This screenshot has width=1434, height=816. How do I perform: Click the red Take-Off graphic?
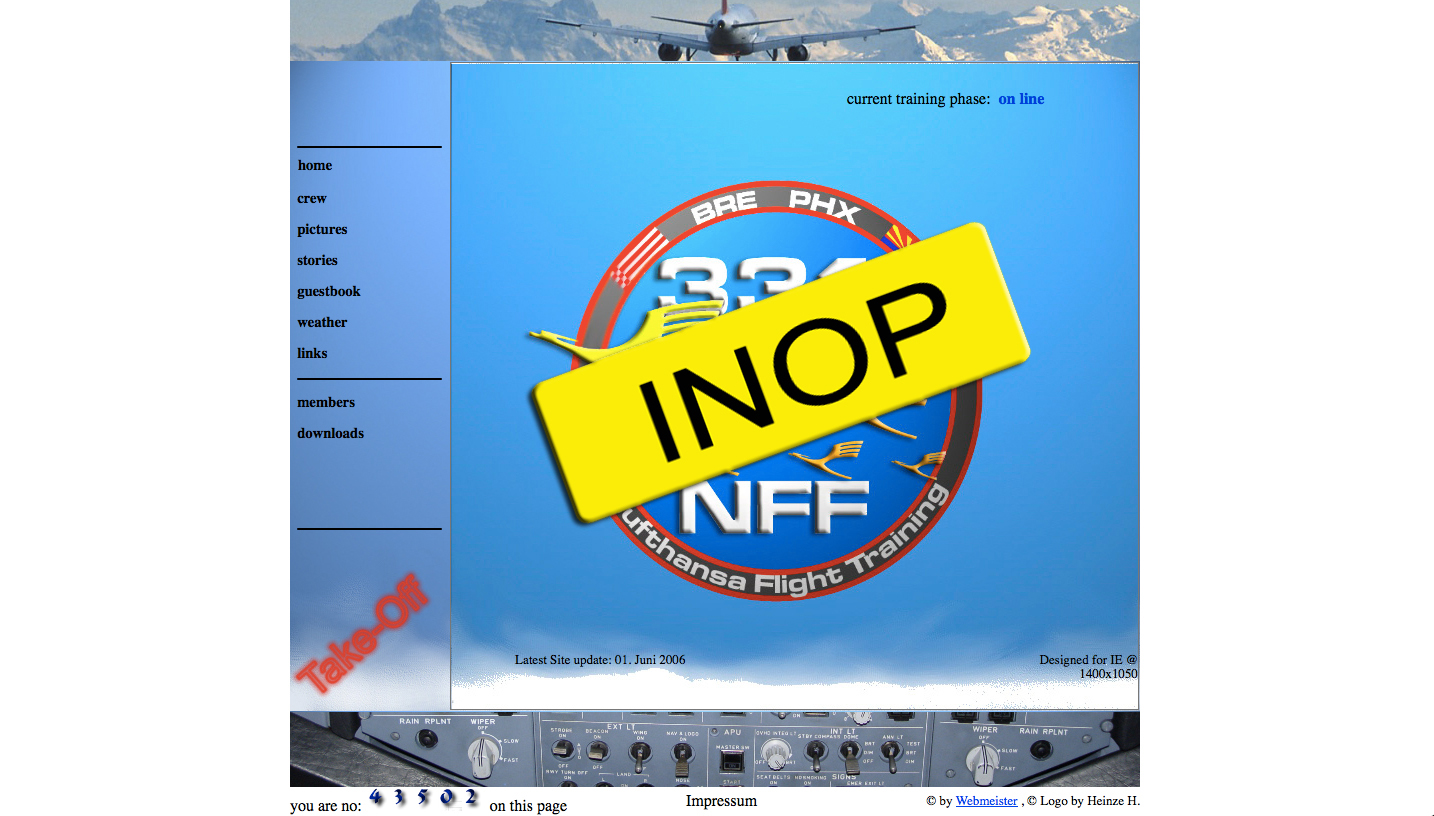point(363,634)
